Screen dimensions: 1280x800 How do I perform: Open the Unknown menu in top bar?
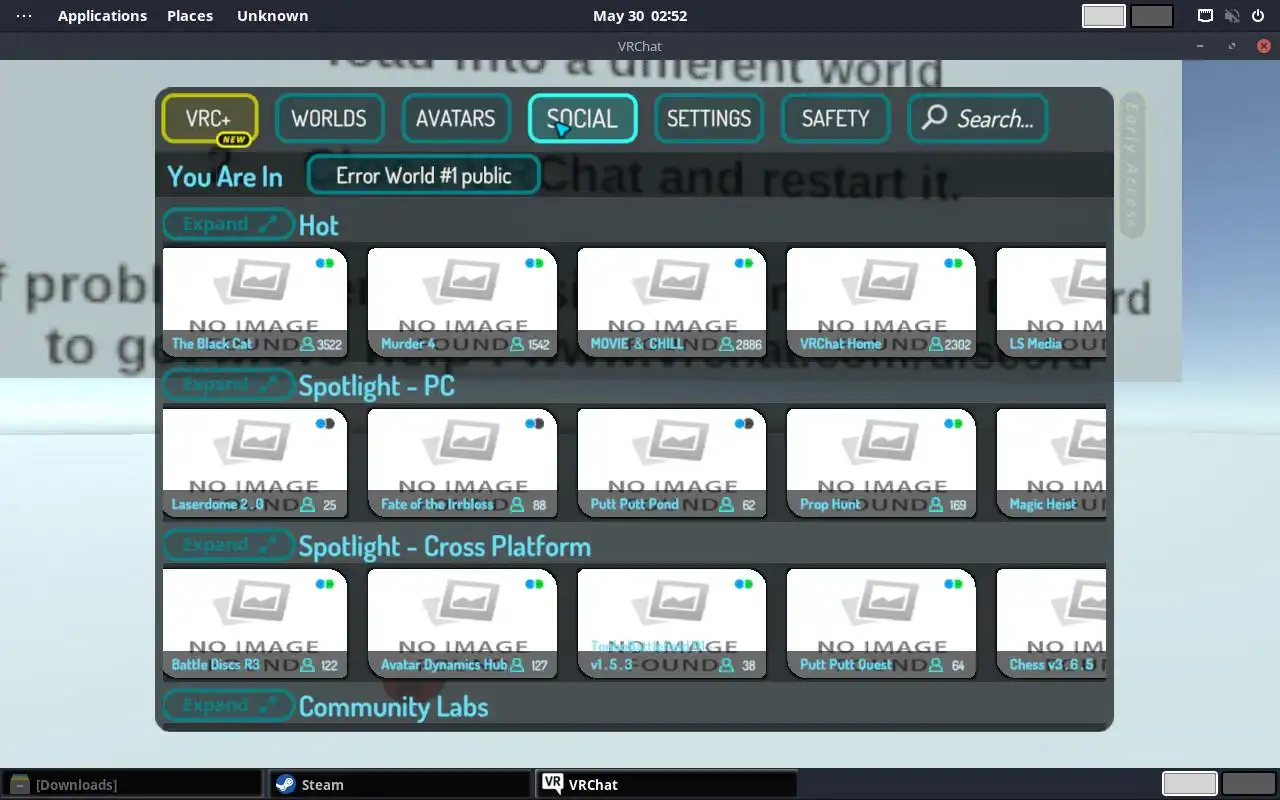click(x=272, y=15)
